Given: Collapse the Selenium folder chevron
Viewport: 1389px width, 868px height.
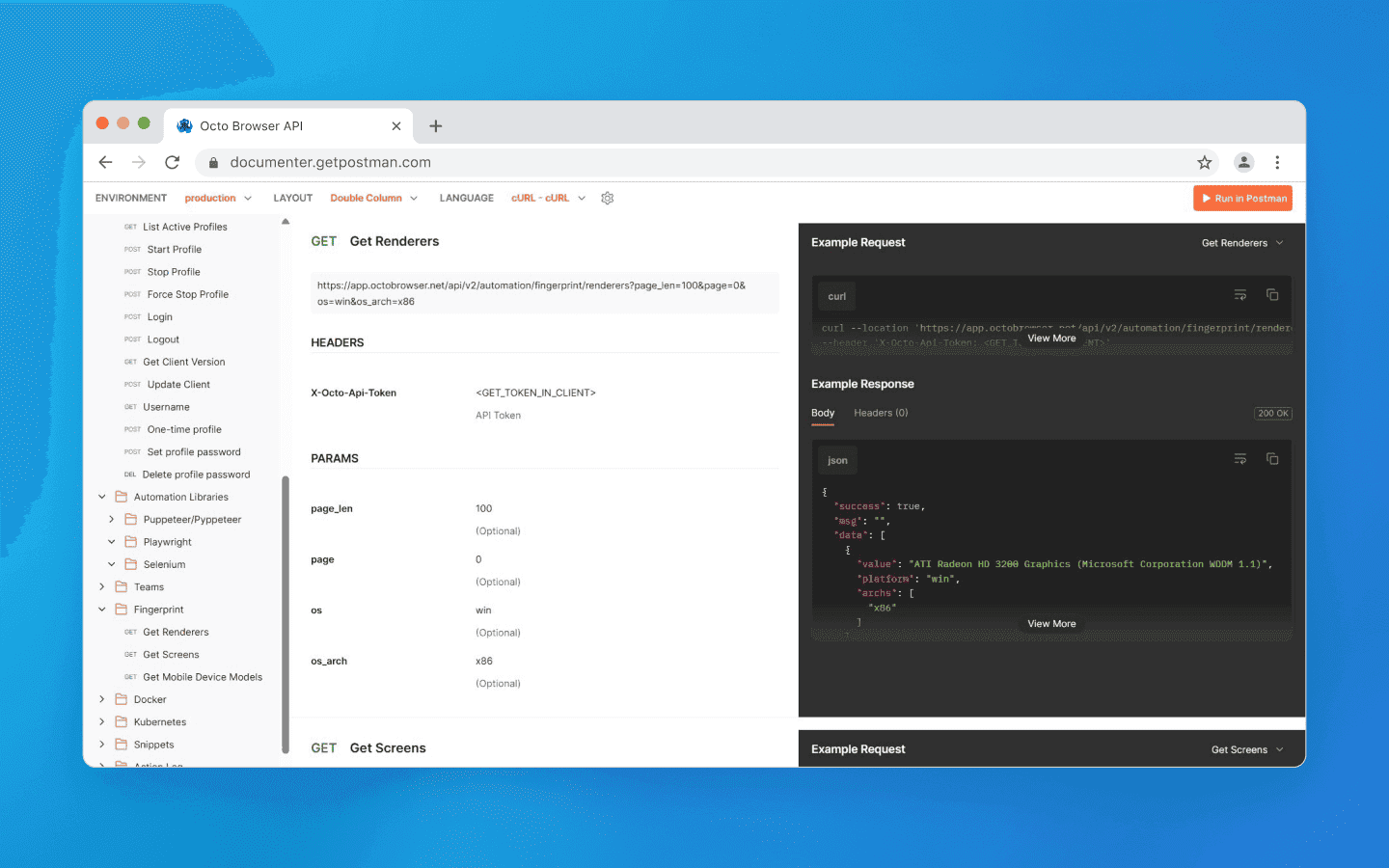Looking at the screenshot, I should coord(112,564).
